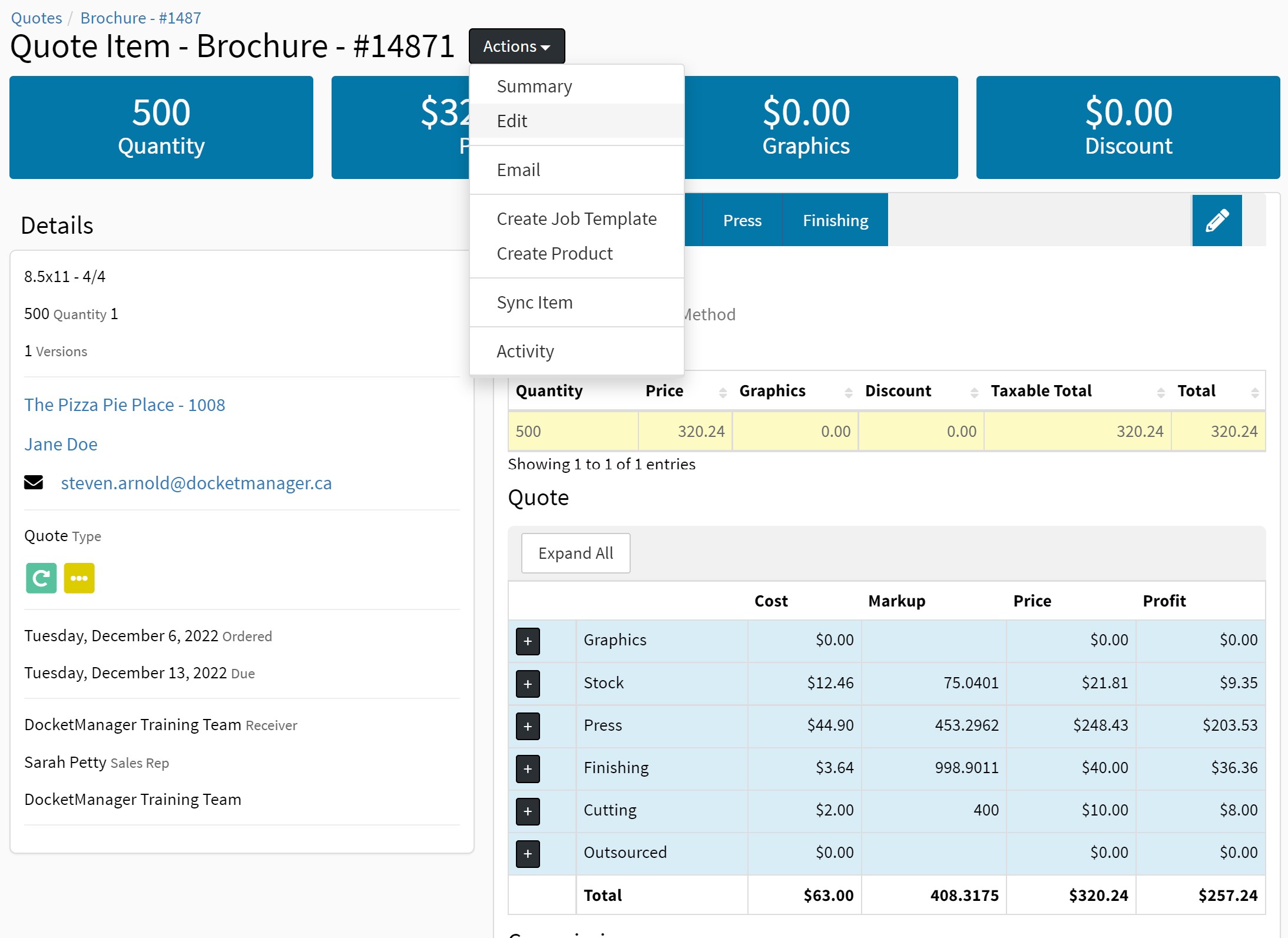Select Create Job Template menu item
Screen dimensions: 1288x938
coord(576,218)
